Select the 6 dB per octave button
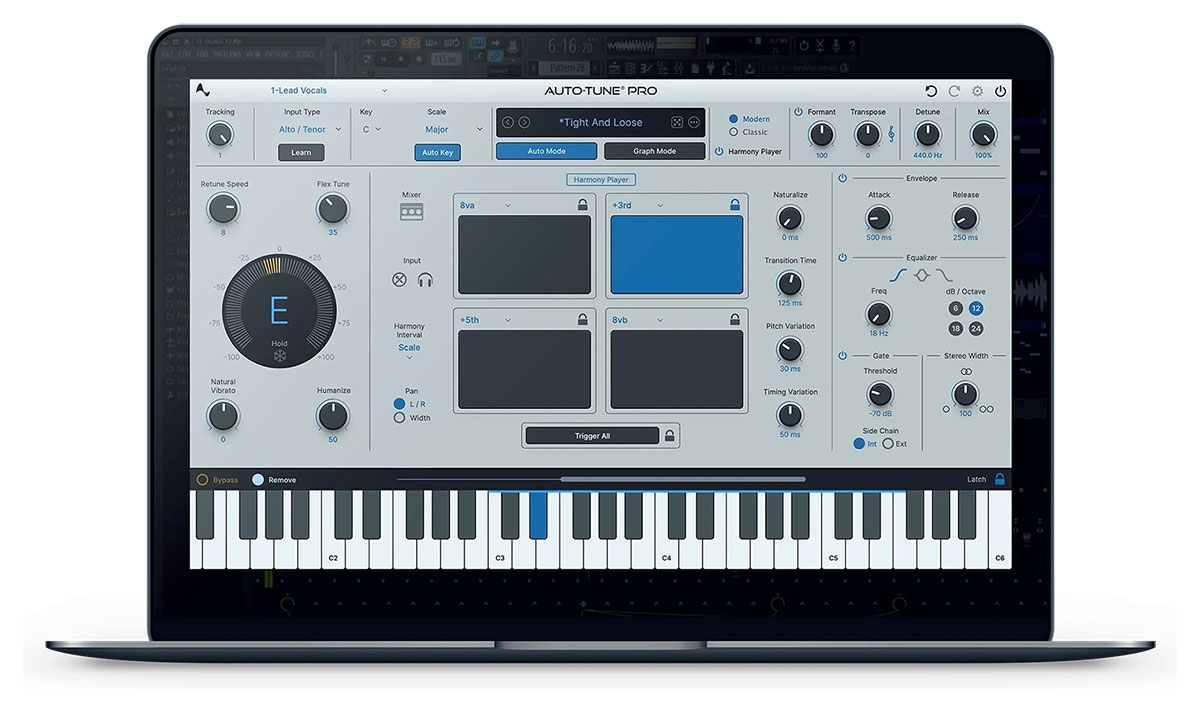The image size is (1200, 712). click(x=955, y=308)
